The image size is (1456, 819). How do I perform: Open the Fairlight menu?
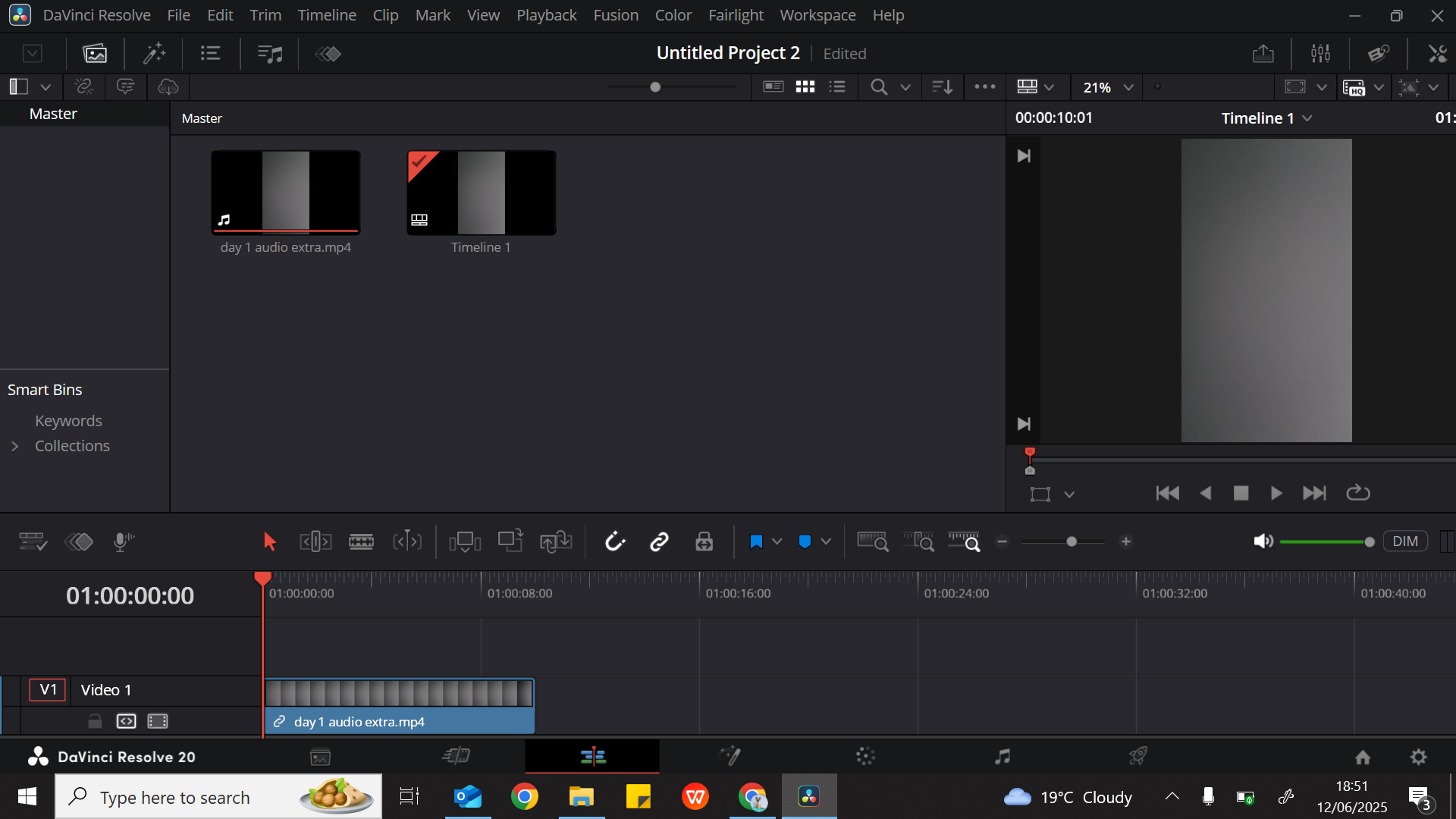click(x=736, y=15)
